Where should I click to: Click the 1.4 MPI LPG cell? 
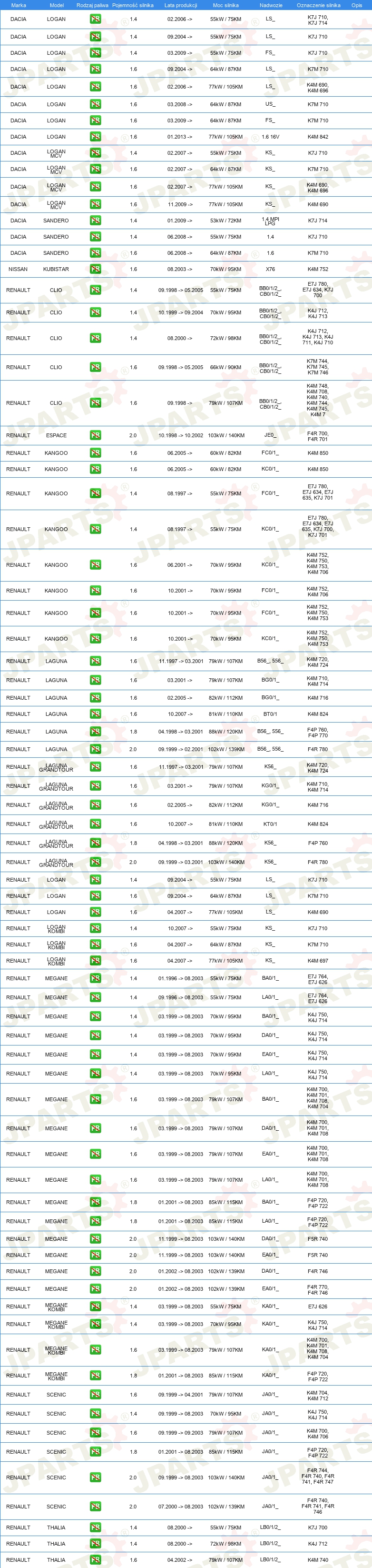[x=270, y=221]
